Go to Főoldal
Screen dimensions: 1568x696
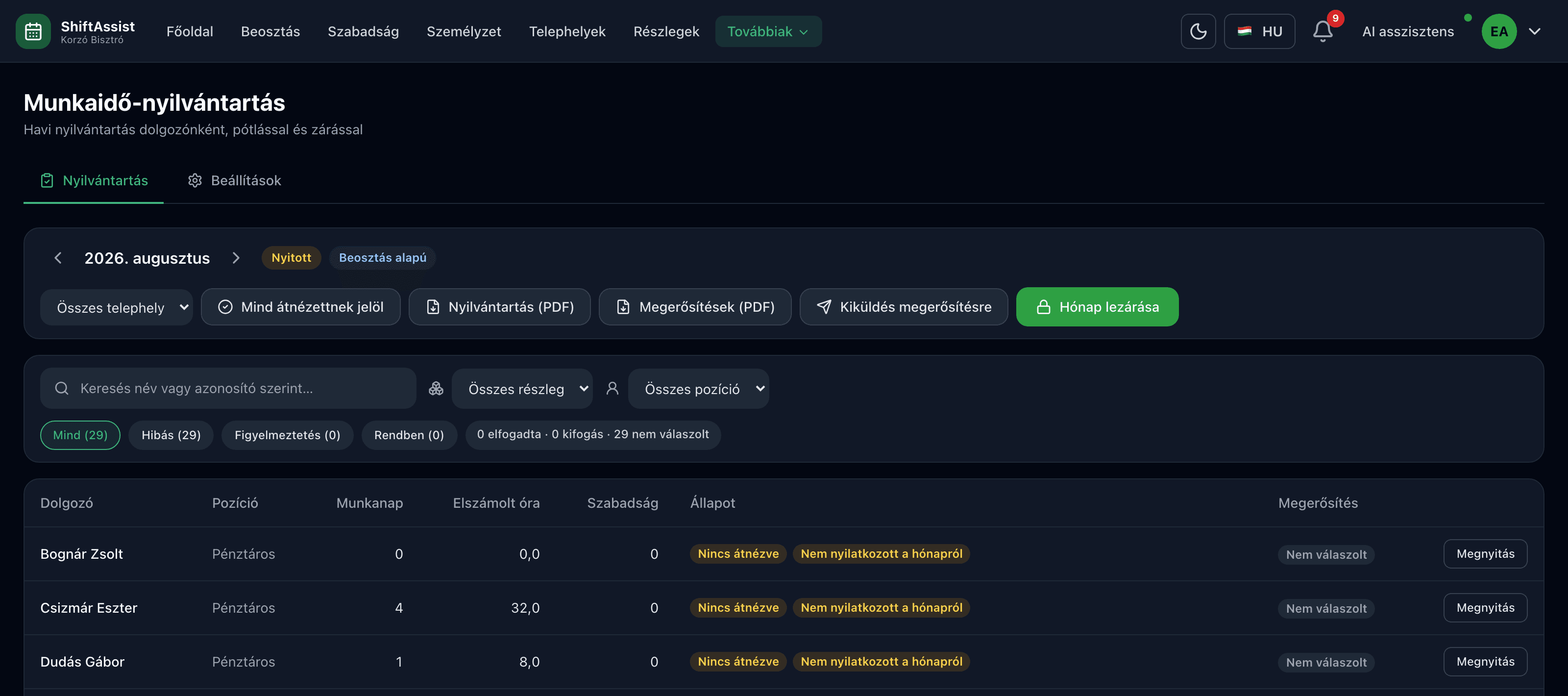click(190, 32)
